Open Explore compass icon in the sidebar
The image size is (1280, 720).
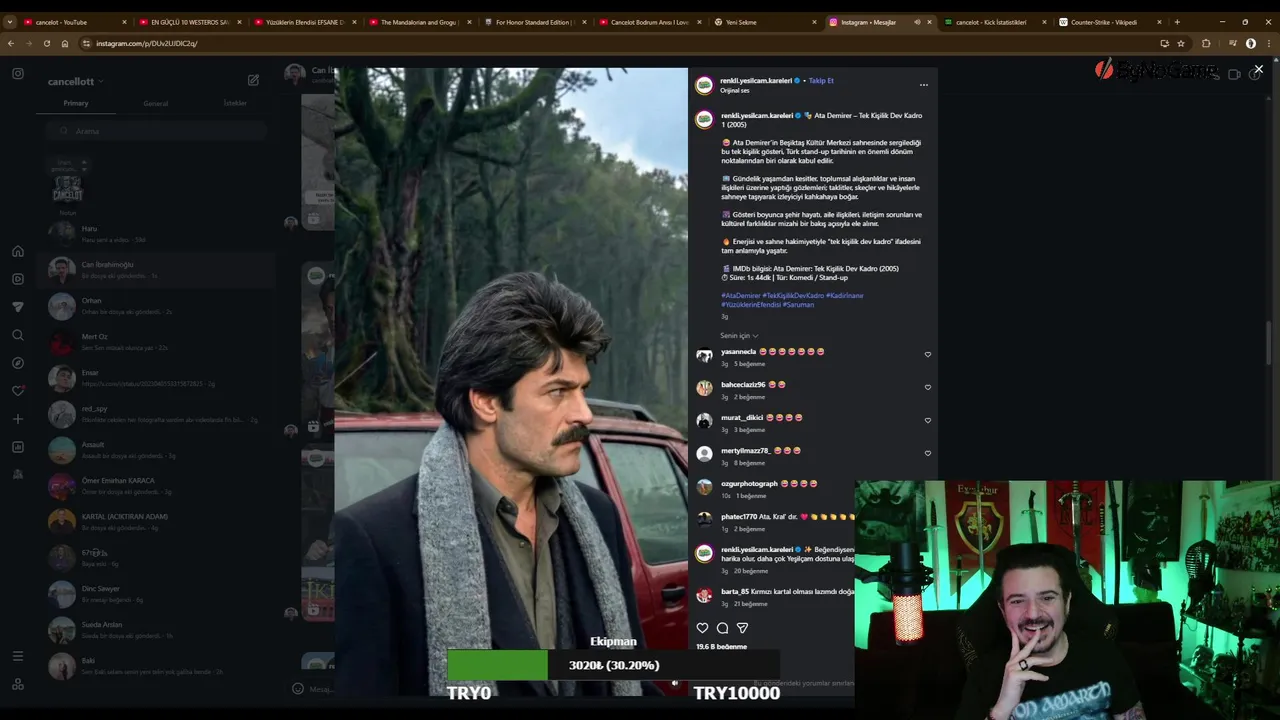(x=18, y=363)
